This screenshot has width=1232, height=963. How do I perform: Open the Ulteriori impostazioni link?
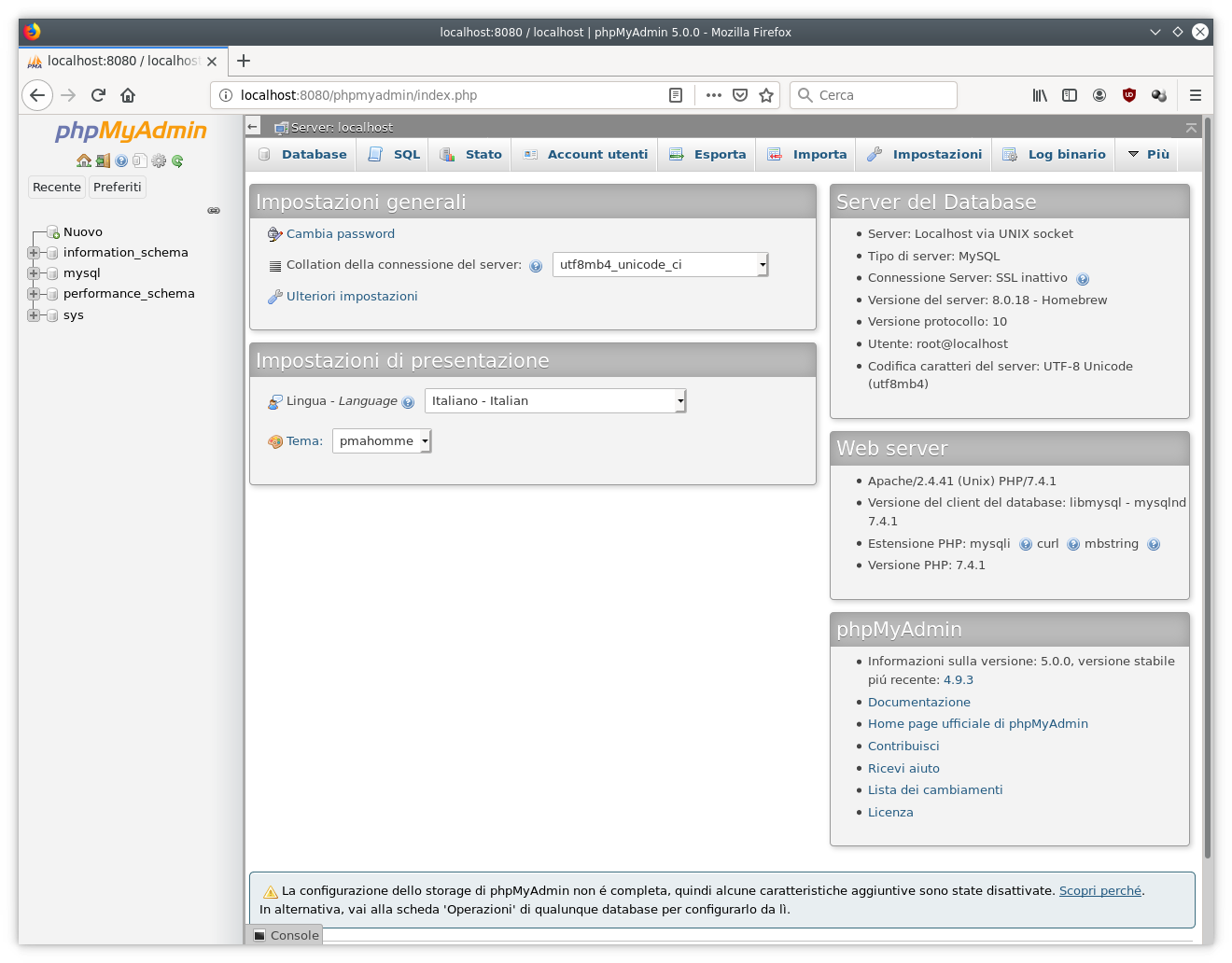tap(352, 297)
